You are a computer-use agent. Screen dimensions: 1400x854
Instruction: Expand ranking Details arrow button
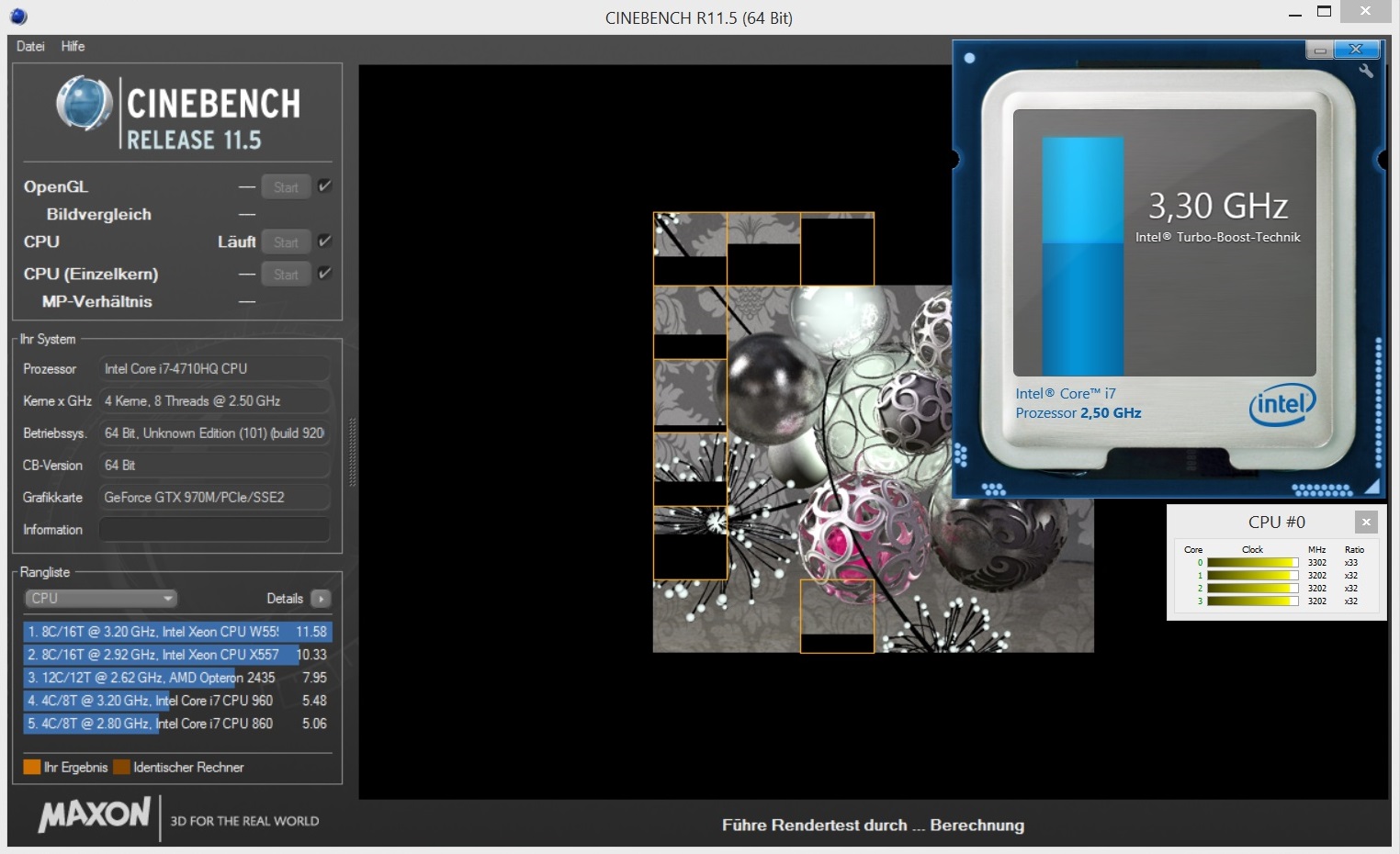(x=321, y=599)
